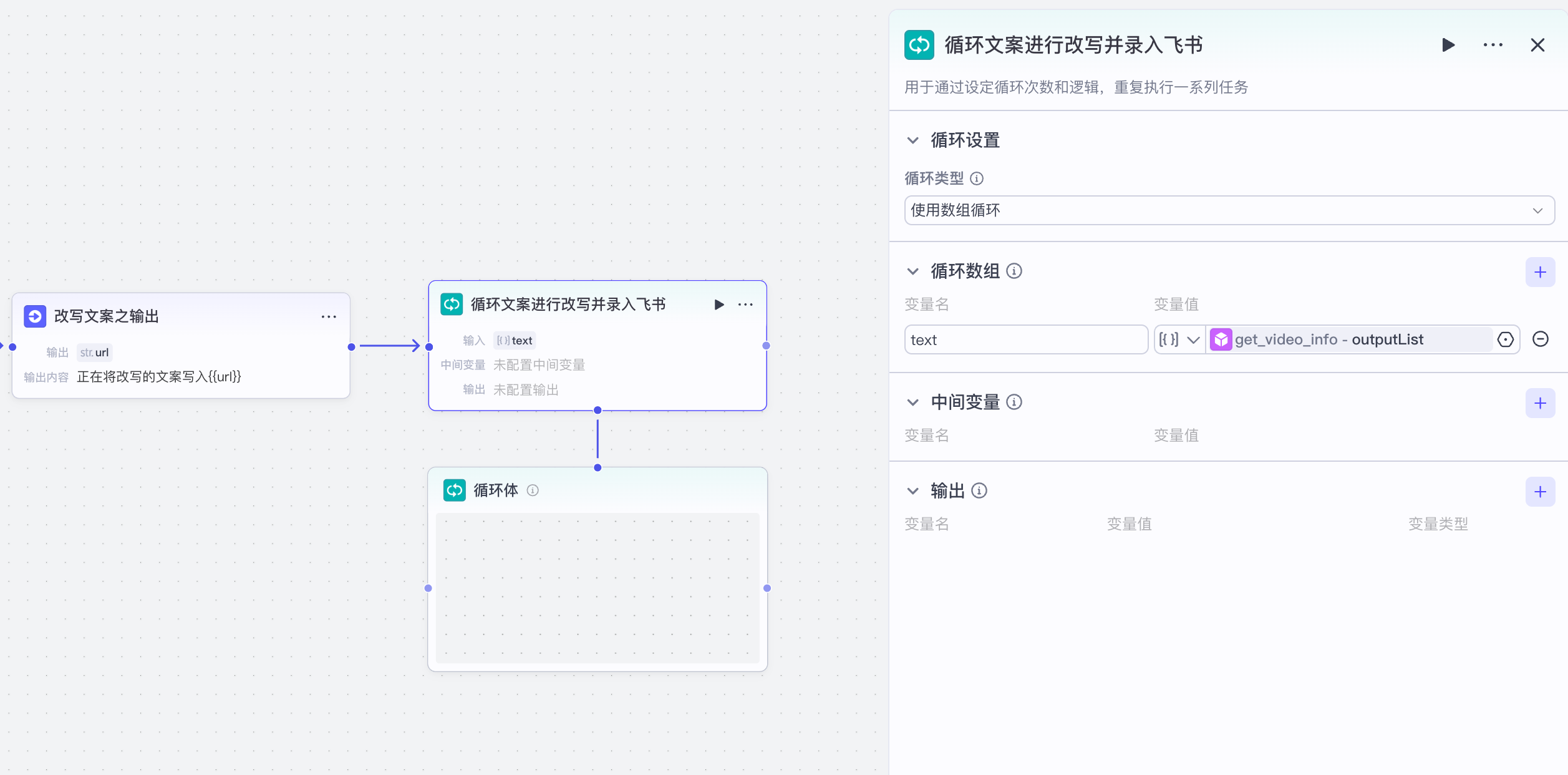Run the loop node on canvas
The image size is (1568, 775).
coord(719,305)
